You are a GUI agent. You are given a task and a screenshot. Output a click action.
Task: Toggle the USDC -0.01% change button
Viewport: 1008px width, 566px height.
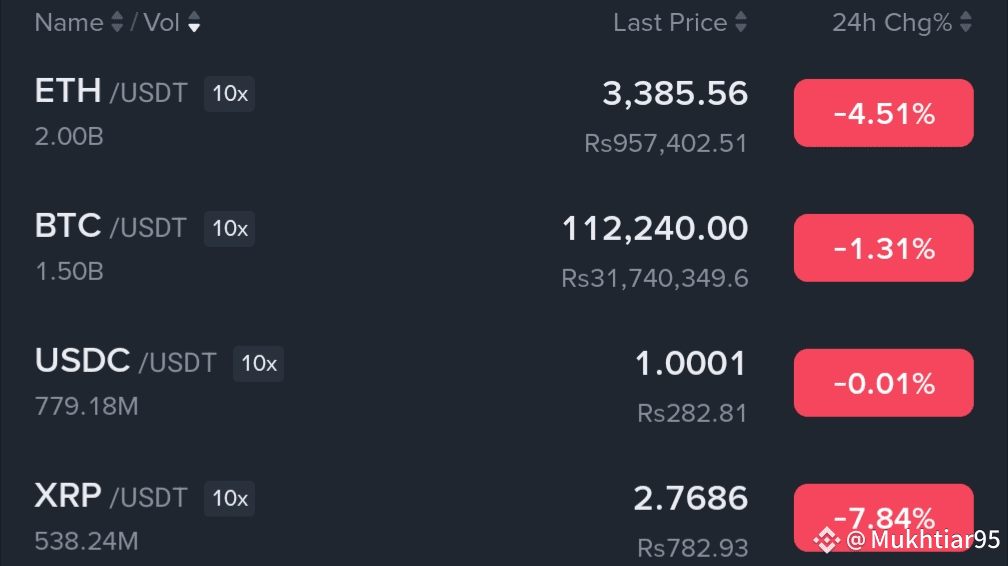pos(883,383)
